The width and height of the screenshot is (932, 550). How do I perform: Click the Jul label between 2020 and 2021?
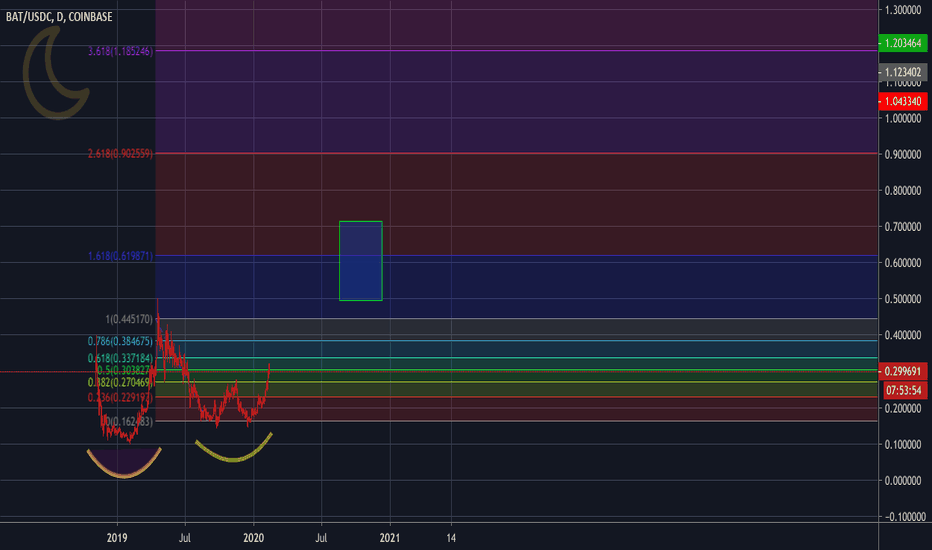coord(321,538)
